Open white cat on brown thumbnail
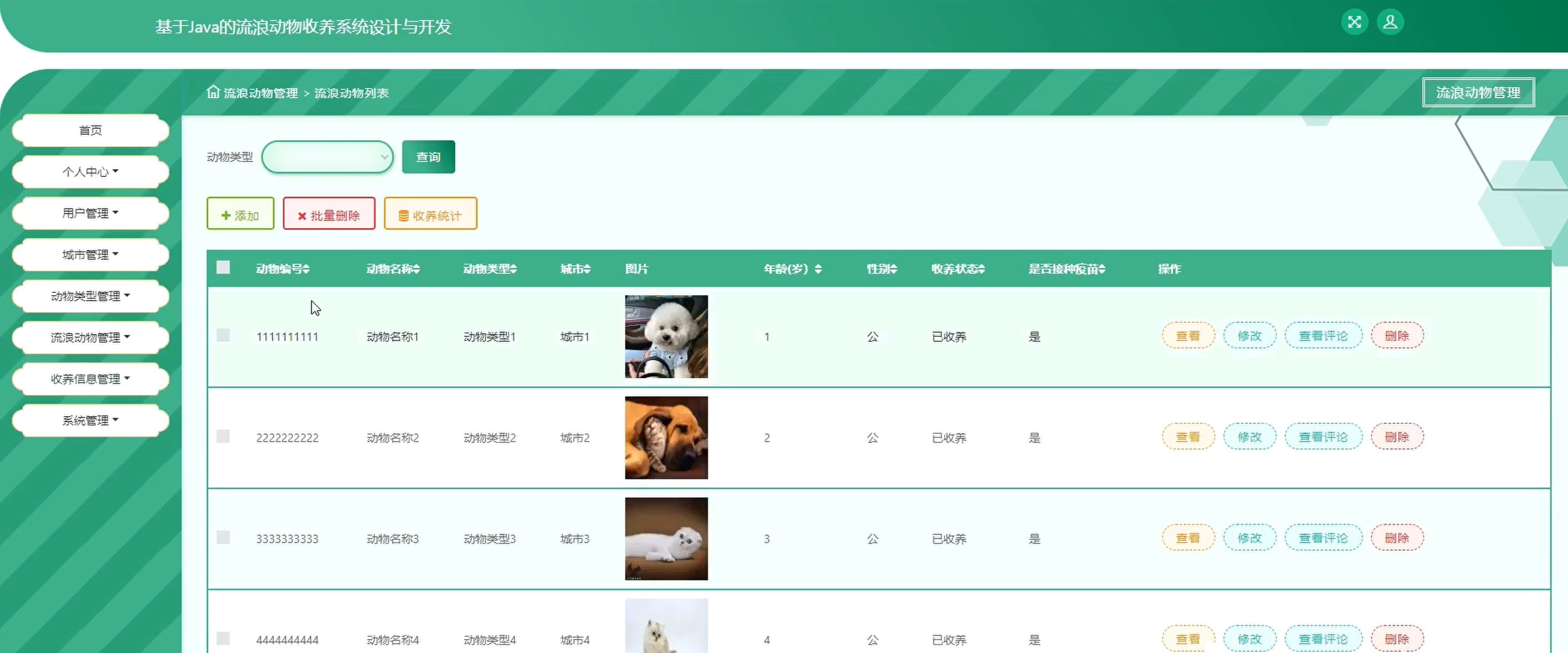1568x653 pixels. pos(666,539)
